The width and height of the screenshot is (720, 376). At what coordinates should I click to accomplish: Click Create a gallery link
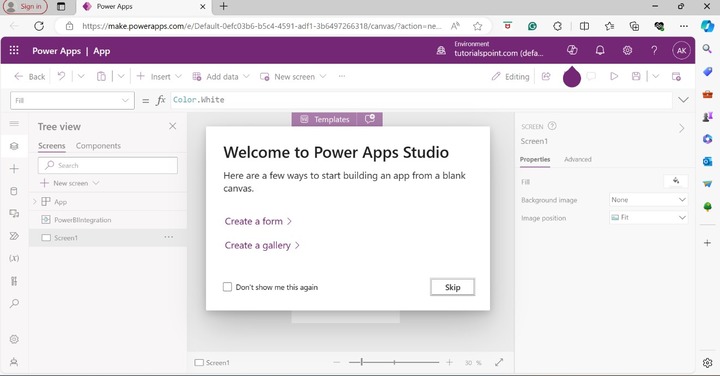tap(262, 246)
